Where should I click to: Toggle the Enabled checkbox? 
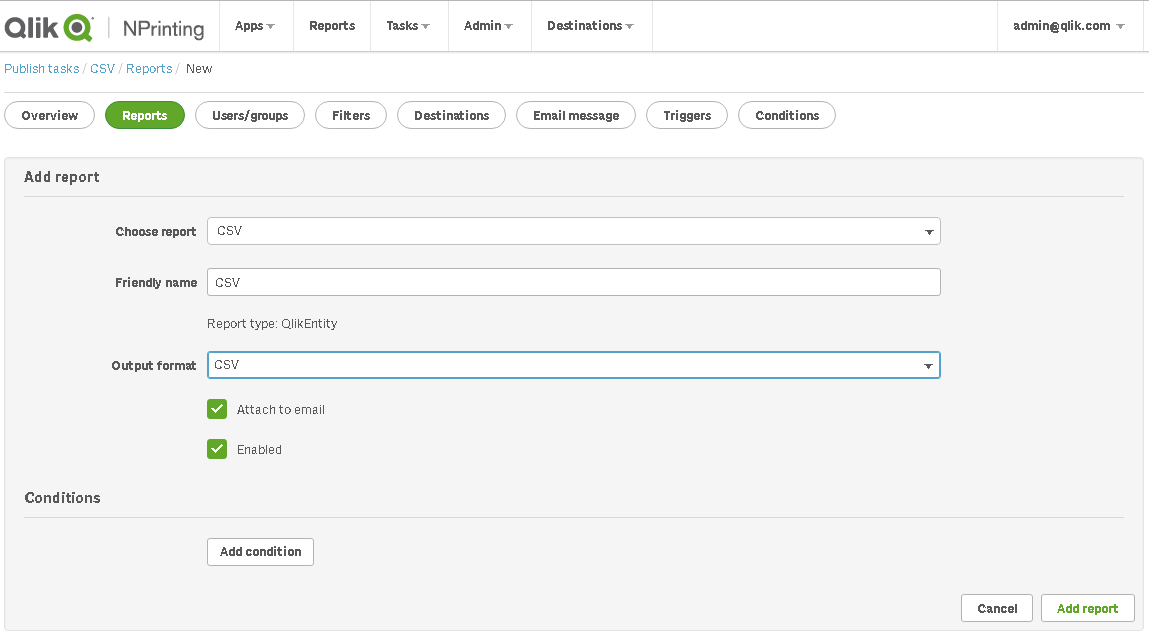pyautogui.click(x=217, y=449)
